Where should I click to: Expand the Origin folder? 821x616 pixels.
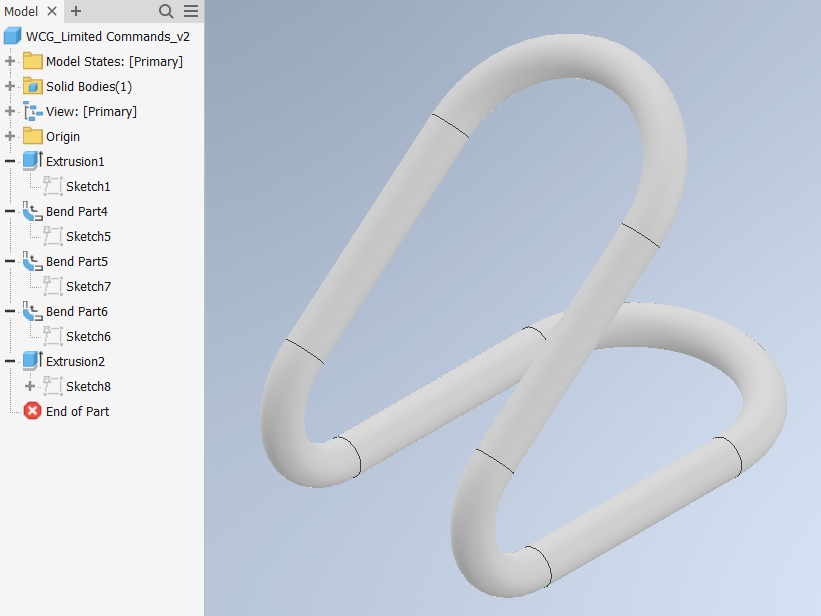[x=10, y=136]
